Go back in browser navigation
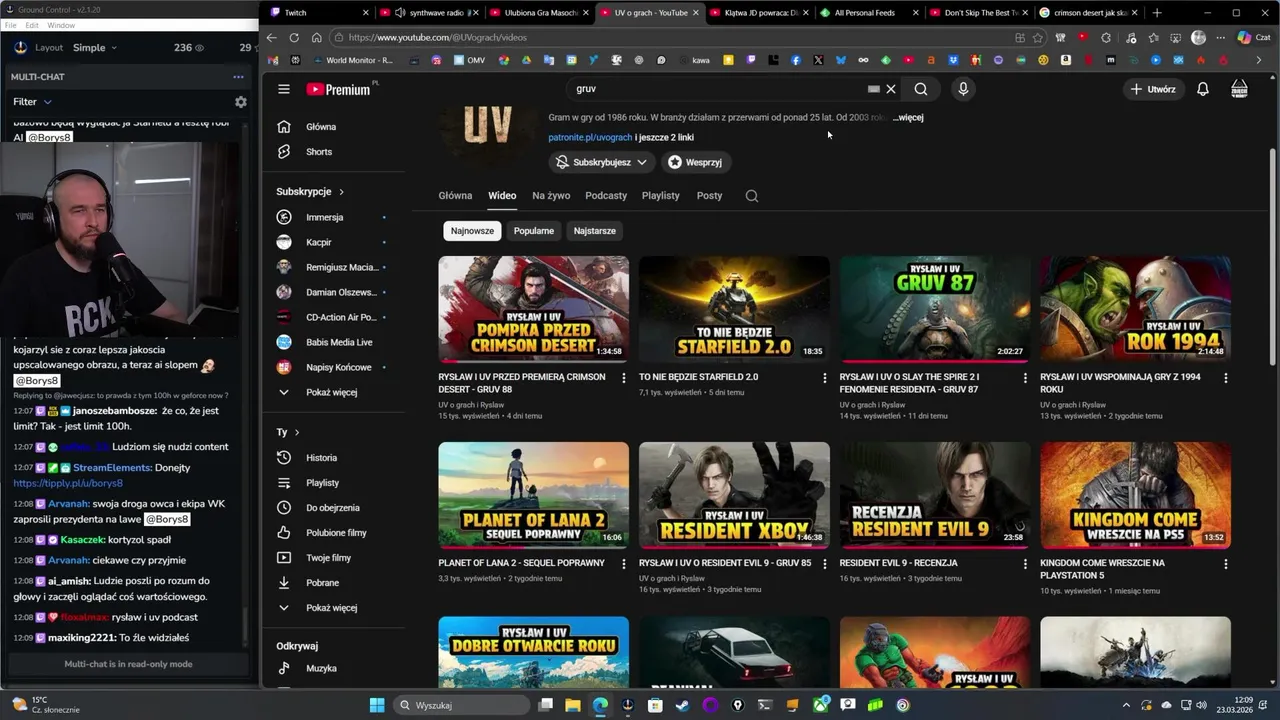 pyautogui.click(x=271, y=38)
